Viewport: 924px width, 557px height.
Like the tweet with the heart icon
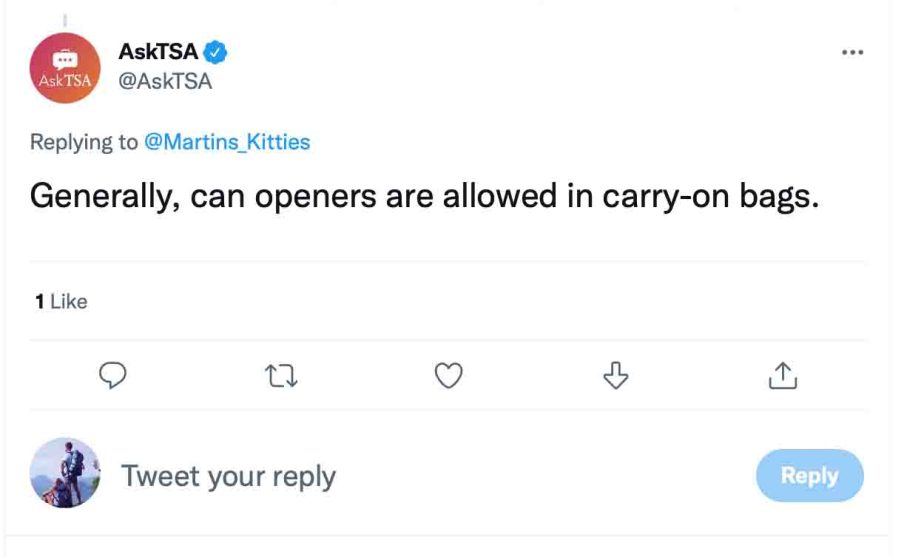pos(449,375)
